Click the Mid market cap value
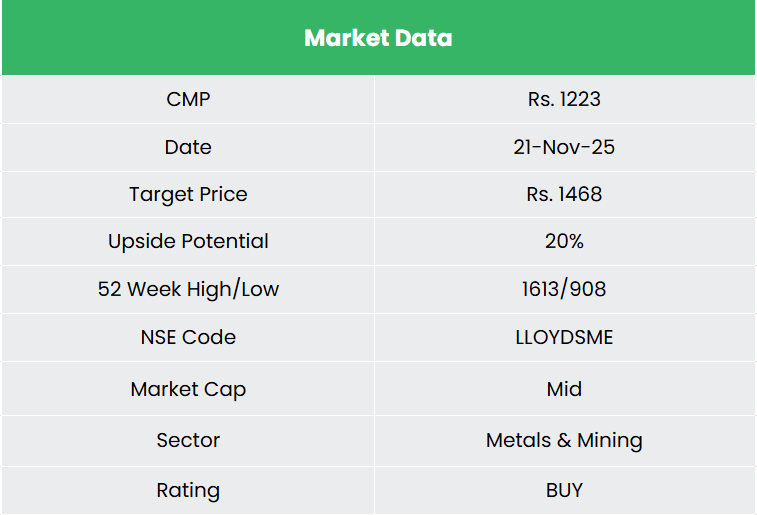This screenshot has width=757, height=515. point(564,389)
